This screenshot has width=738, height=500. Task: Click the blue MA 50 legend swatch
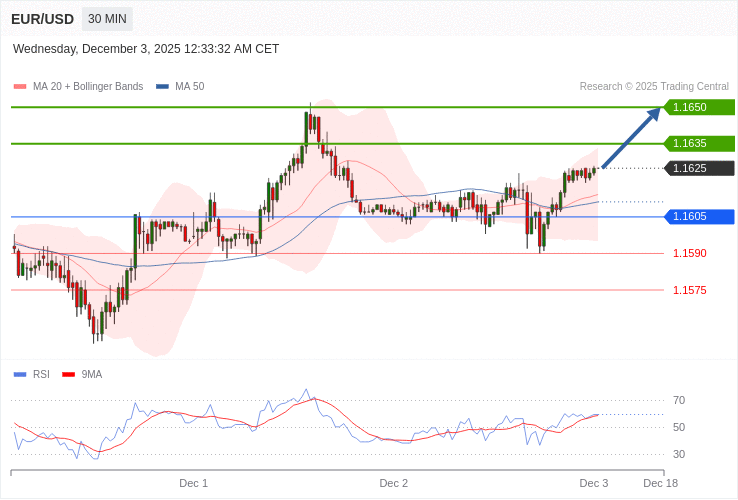[162, 87]
